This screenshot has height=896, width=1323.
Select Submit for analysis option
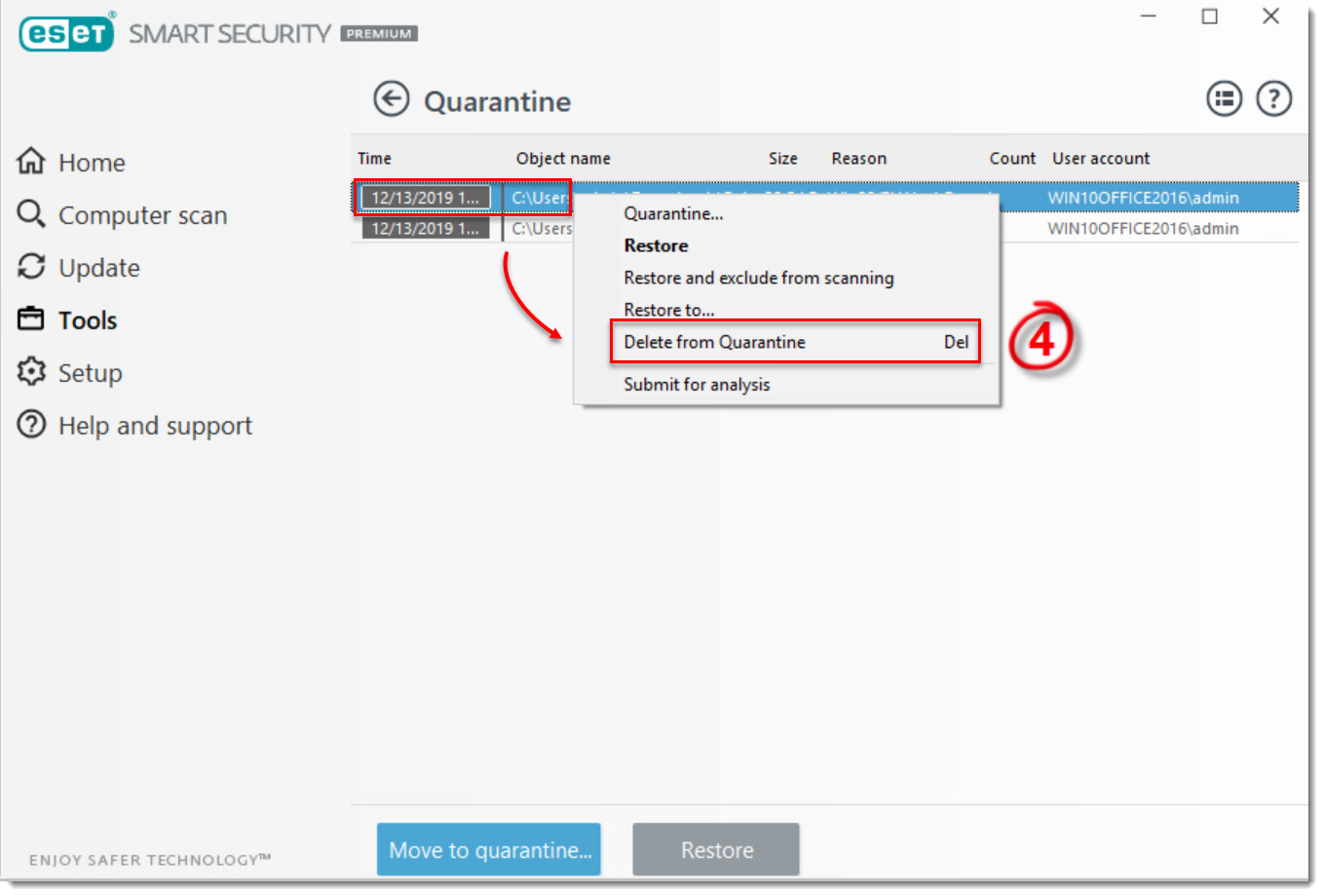697,385
